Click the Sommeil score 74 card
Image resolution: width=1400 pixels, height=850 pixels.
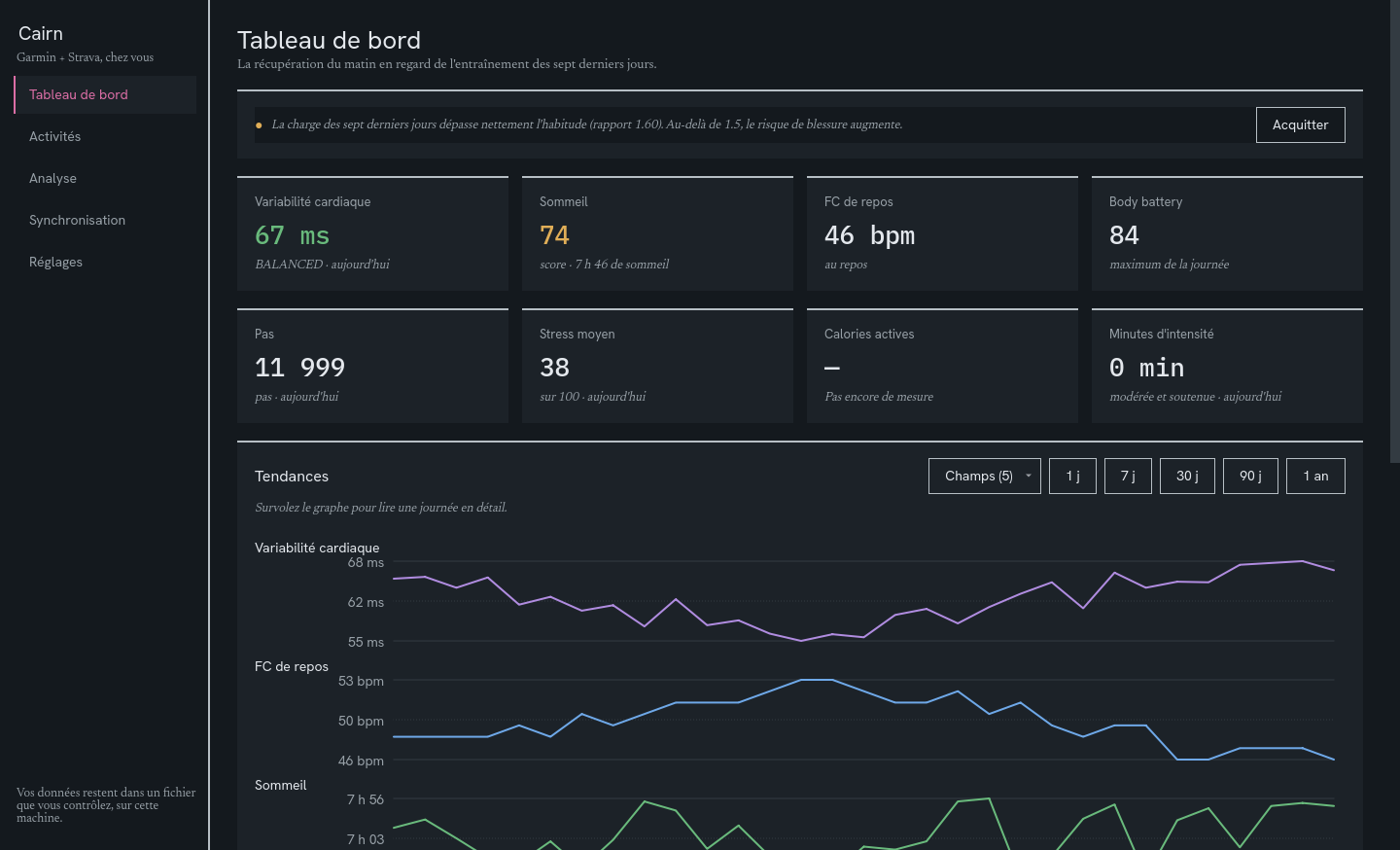click(x=657, y=233)
